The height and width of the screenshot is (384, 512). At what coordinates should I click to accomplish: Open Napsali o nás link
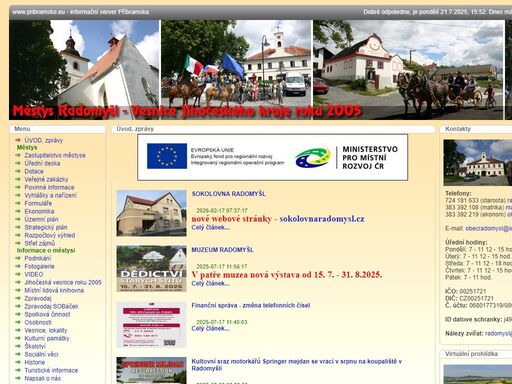click(x=43, y=378)
